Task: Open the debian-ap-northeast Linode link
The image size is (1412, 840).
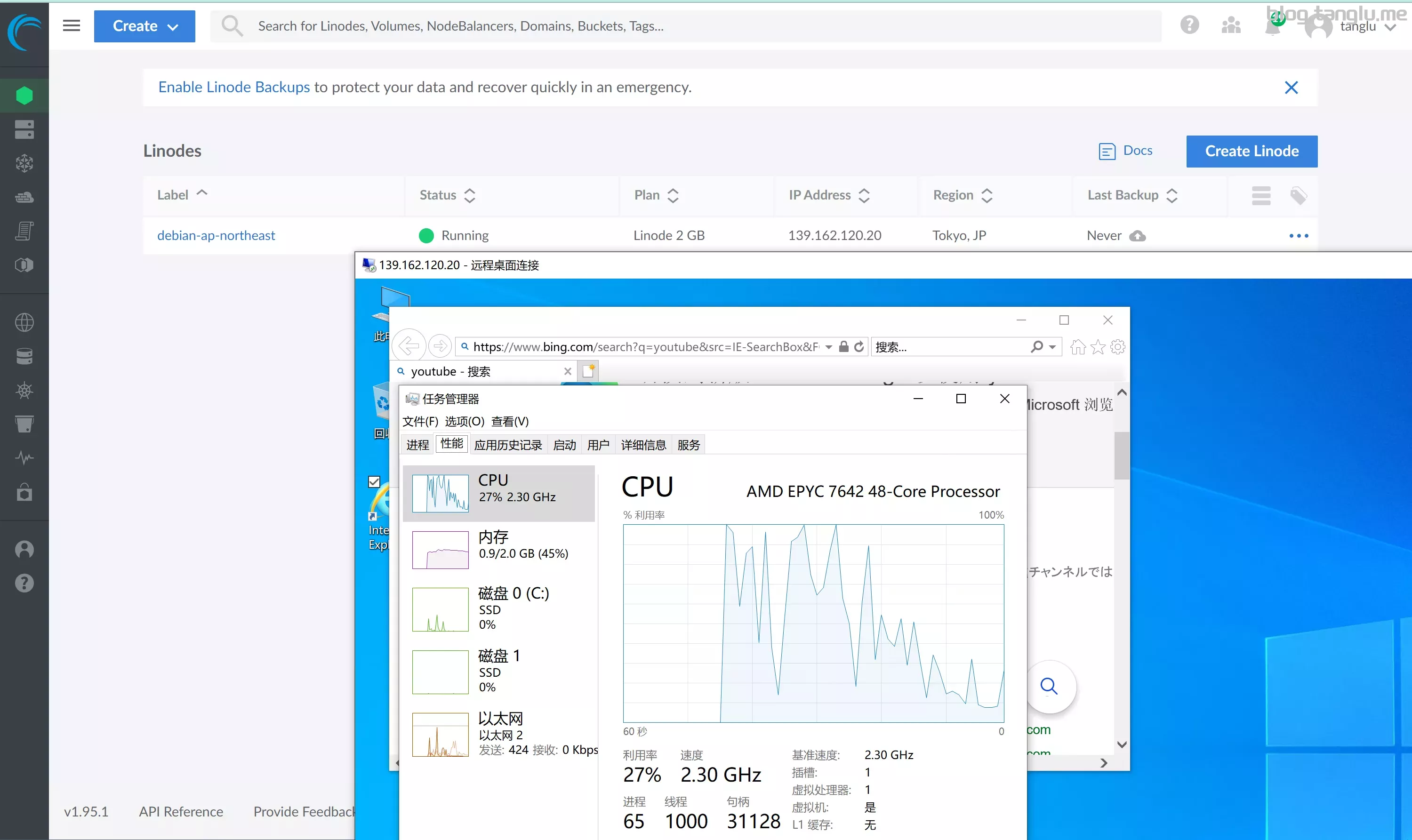Action: (x=216, y=235)
